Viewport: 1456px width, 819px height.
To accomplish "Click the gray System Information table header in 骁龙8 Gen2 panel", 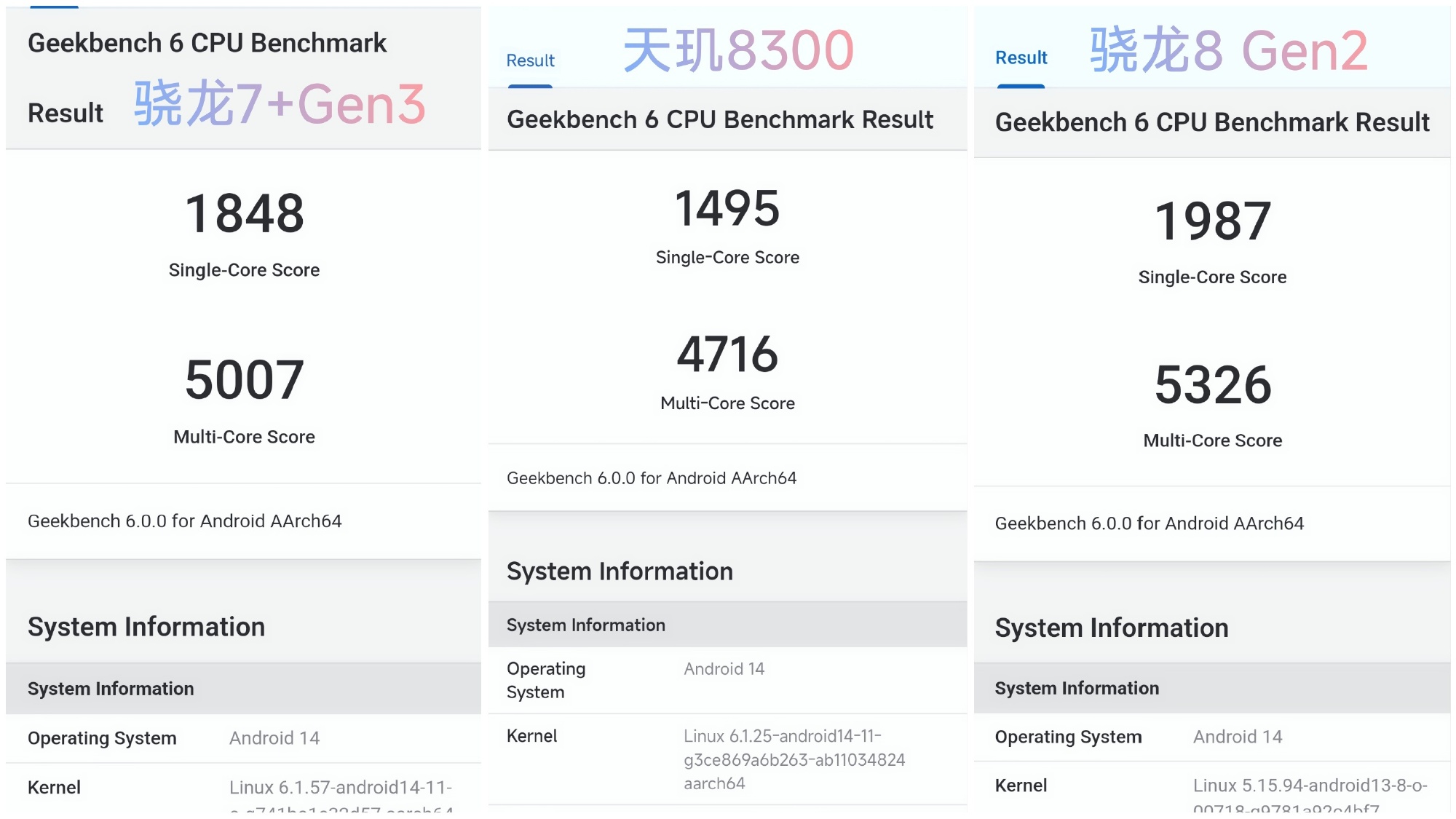I will tap(1212, 688).
